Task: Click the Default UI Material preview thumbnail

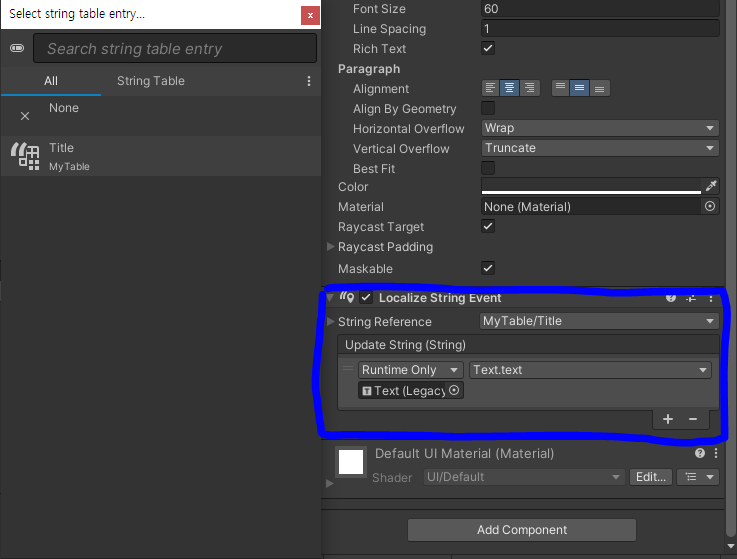Action: pos(351,462)
